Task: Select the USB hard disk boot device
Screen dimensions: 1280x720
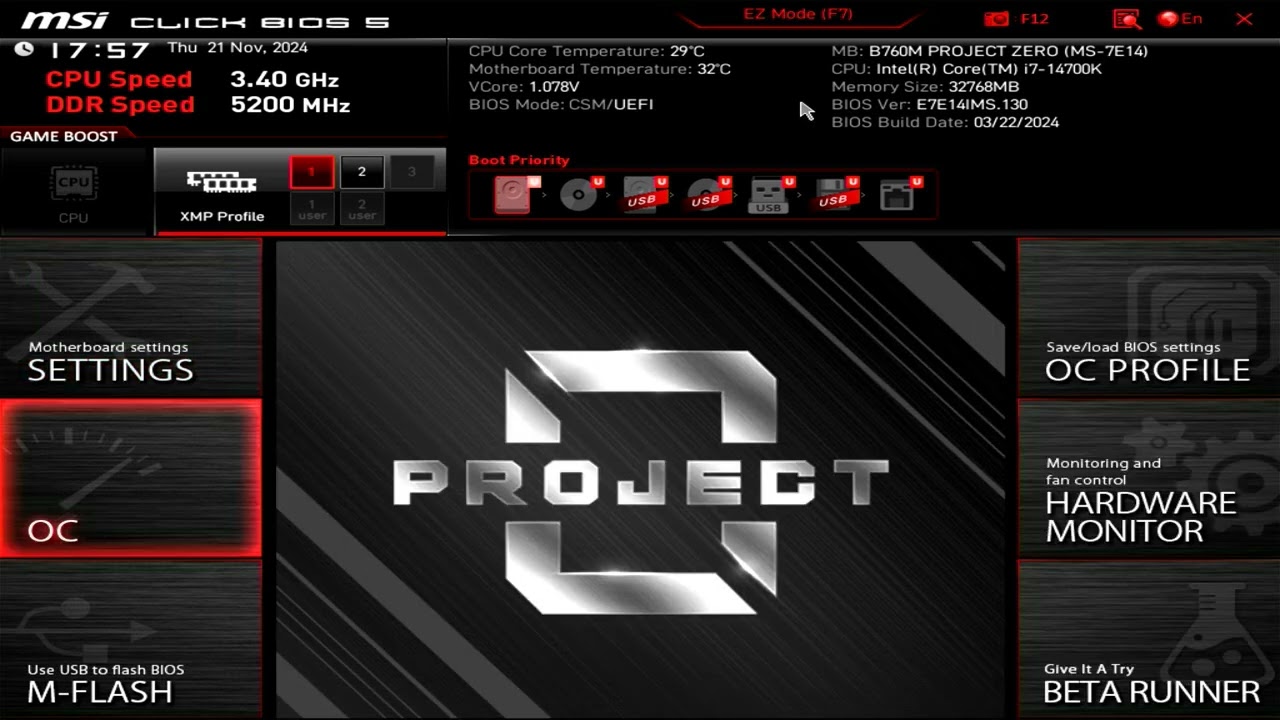Action: [x=644, y=194]
